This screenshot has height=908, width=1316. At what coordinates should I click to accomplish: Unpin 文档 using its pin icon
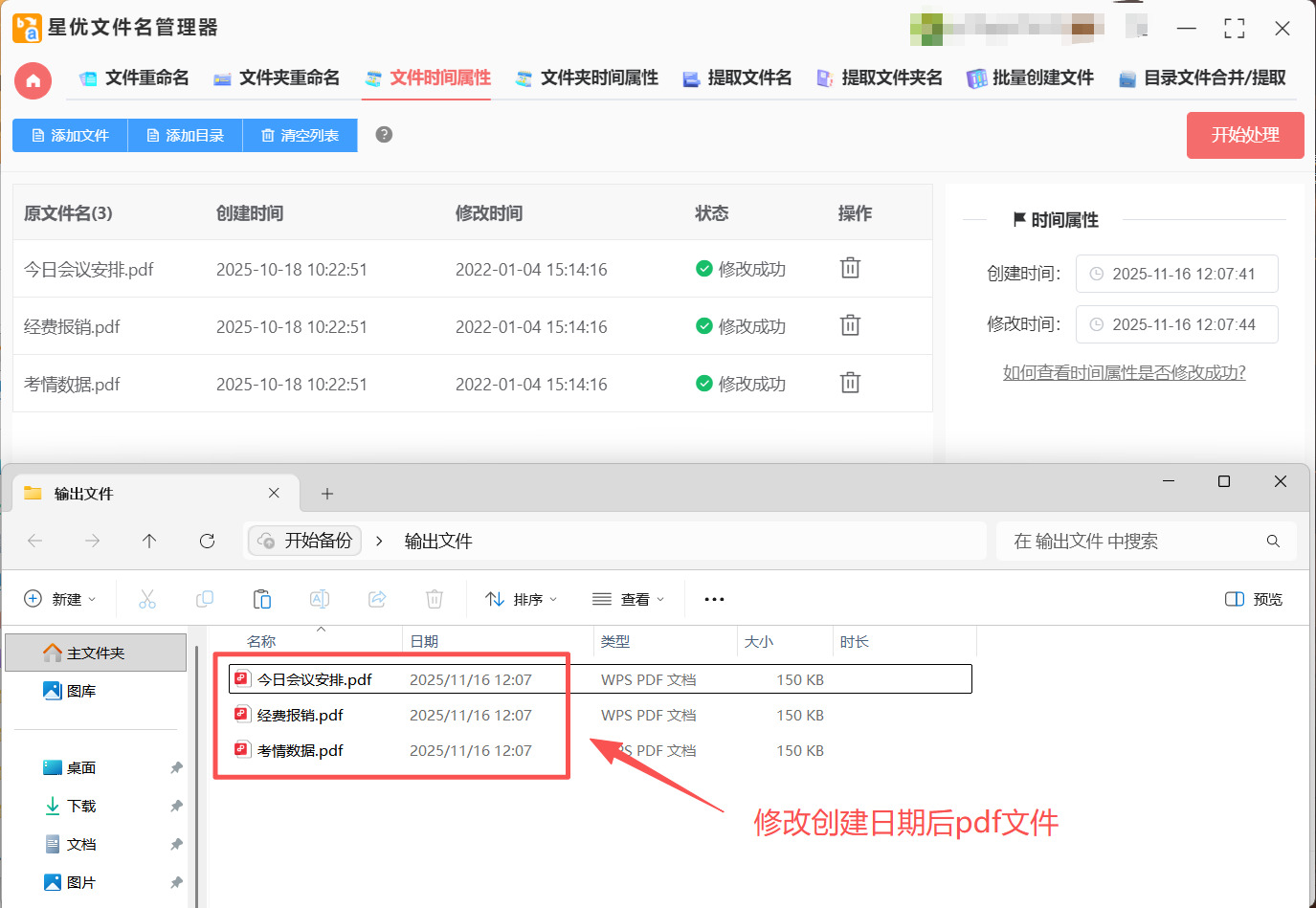click(176, 844)
